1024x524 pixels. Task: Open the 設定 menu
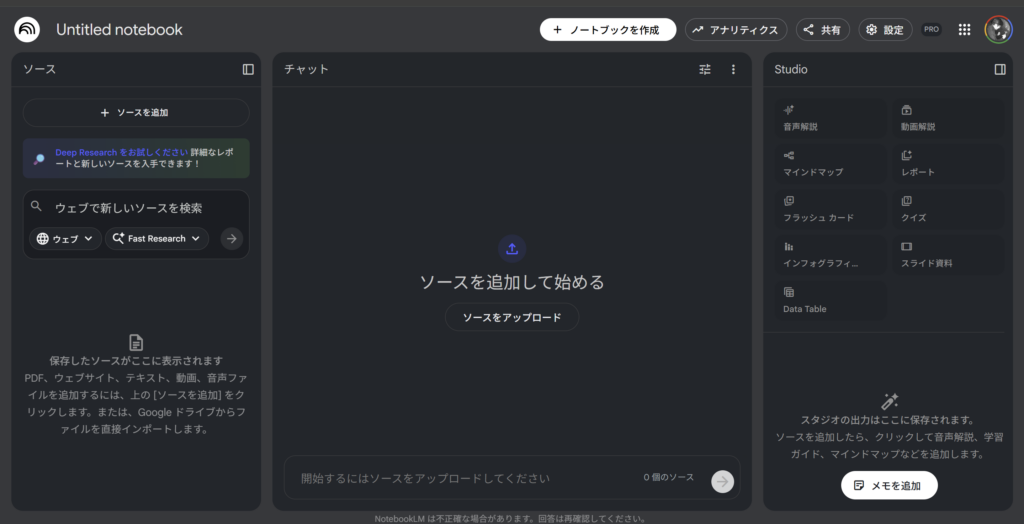tap(885, 30)
